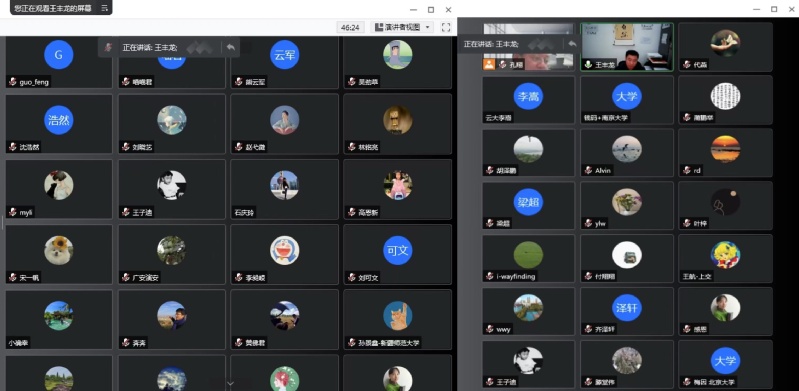The image size is (799, 391).
Task: Click the muted mic icon beside Alvin
Action: click(588, 170)
